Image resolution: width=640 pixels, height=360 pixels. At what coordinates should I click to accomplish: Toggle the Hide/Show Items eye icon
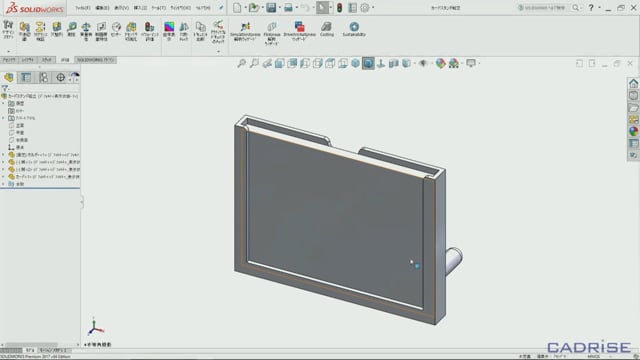click(423, 63)
